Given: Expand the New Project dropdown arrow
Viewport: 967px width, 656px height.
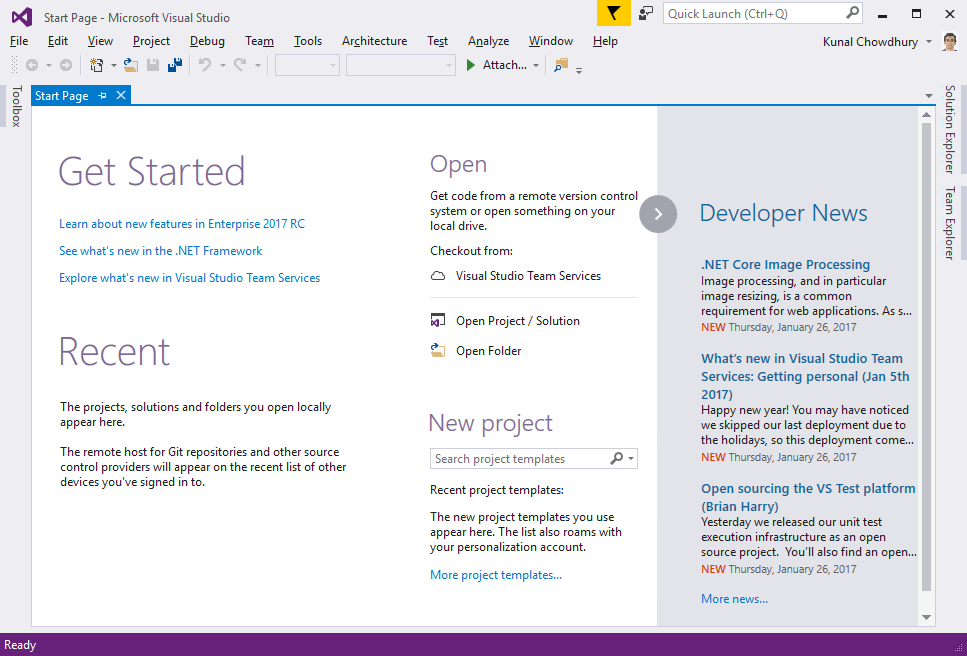Looking at the screenshot, I should [x=113, y=65].
